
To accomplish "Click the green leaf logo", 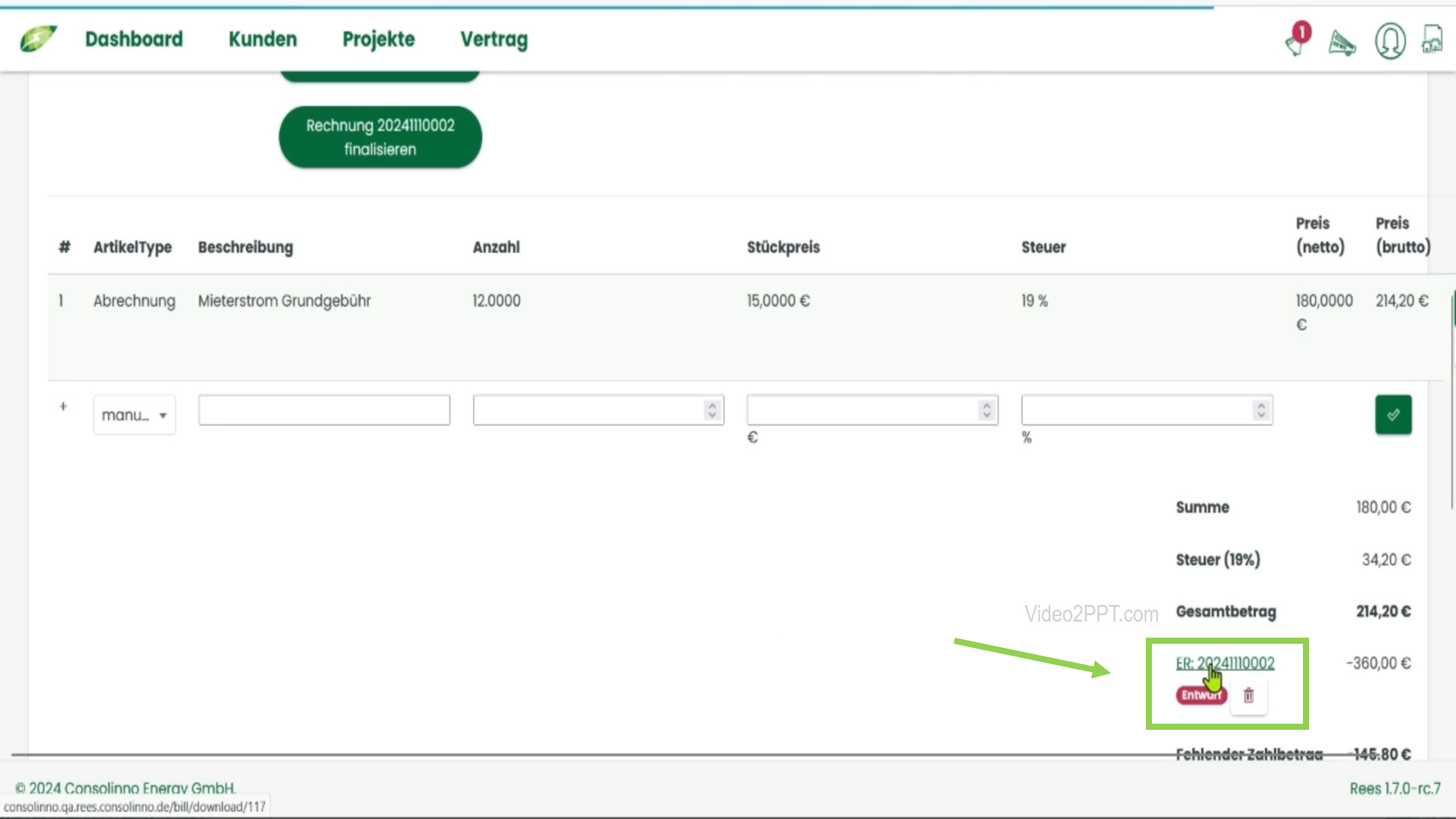I will (38, 38).
